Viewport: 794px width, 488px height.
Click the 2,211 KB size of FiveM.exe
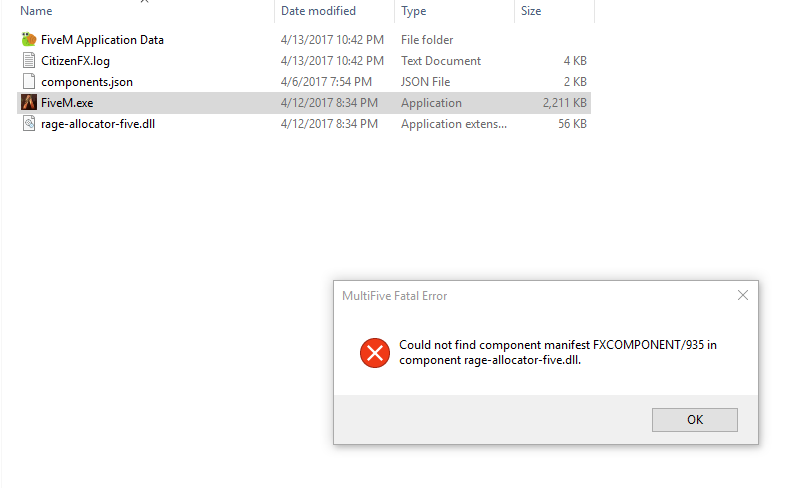(x=564, y=103)
